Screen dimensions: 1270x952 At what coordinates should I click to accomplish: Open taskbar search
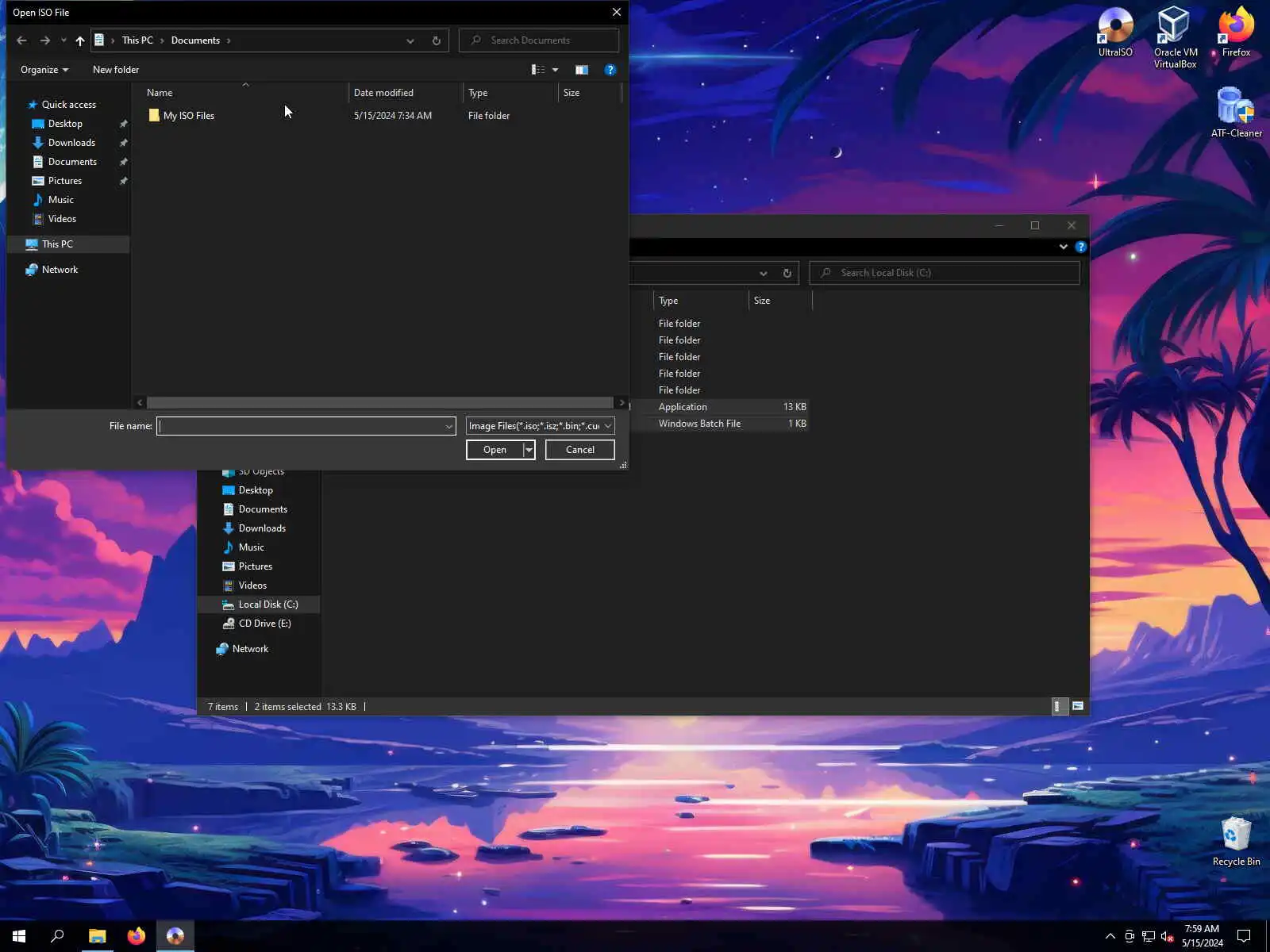[x=57, y=936]
